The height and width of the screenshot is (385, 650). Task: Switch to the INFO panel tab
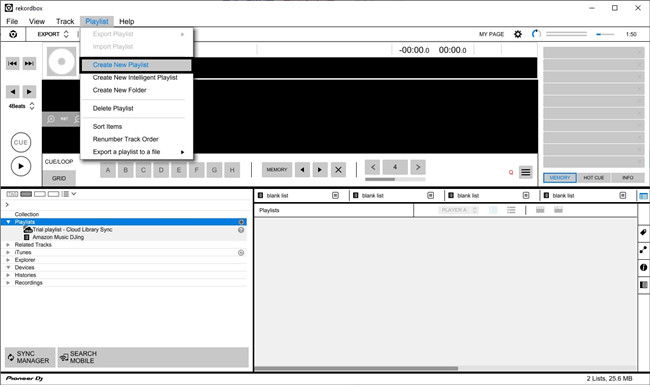[x=628, y=178]
